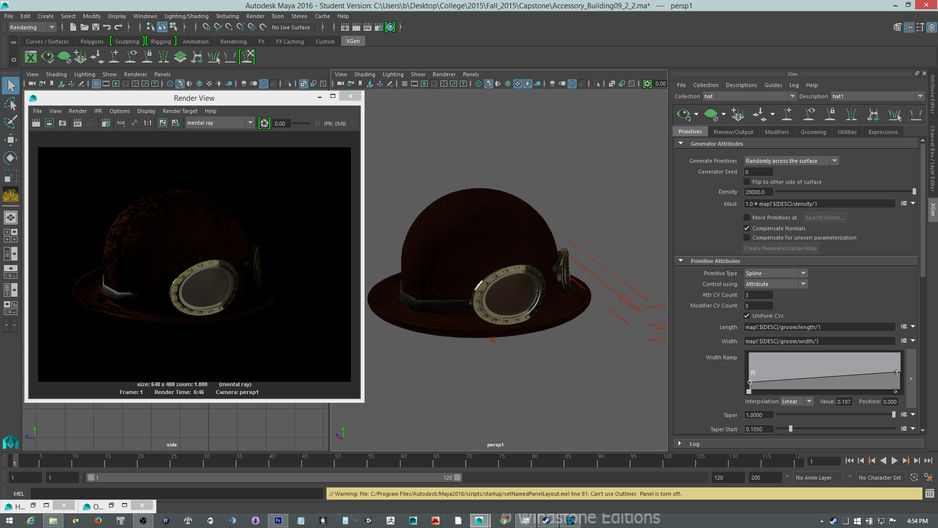Open the Windows main menu
938x528 pixels.
click(x=145, y=16)
